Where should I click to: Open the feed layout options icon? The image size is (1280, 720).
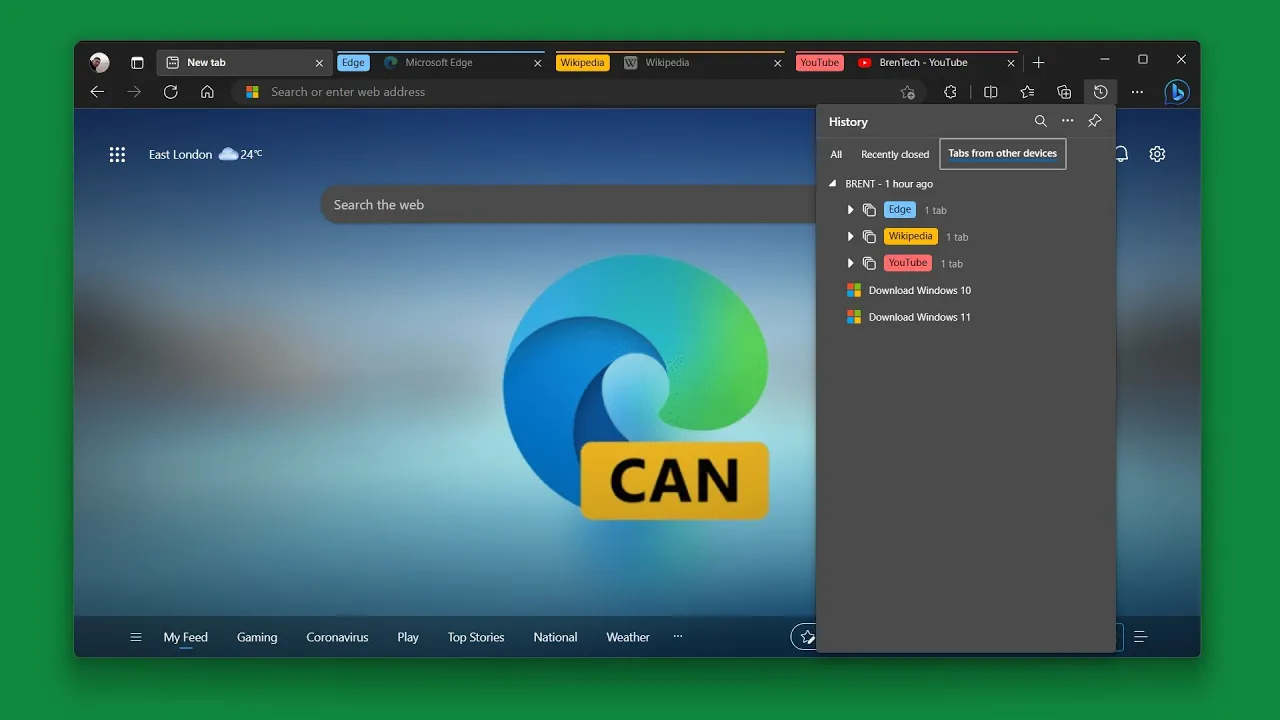click(1141, 637)
